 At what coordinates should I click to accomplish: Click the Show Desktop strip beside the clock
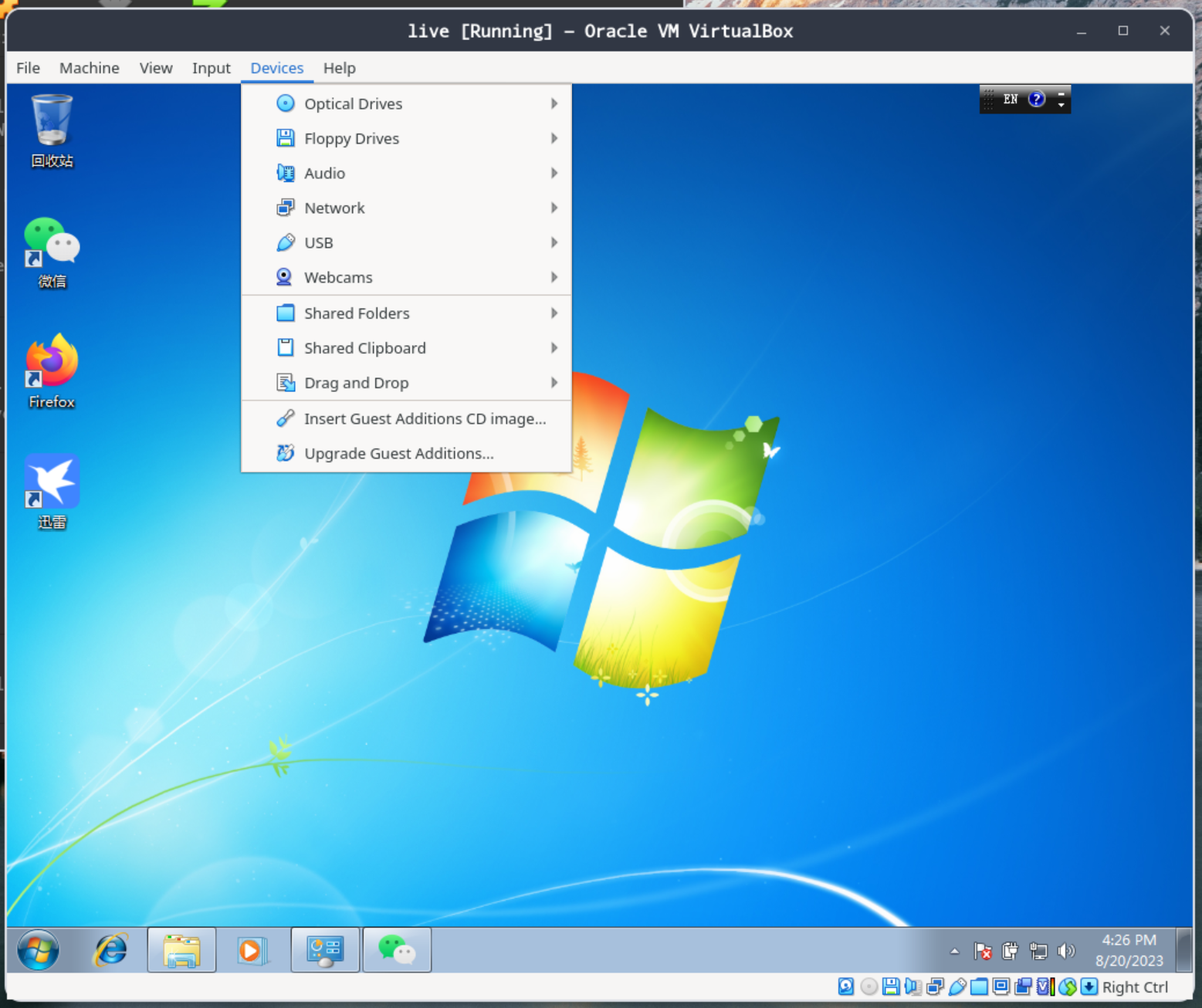[x=1184, y=950]
